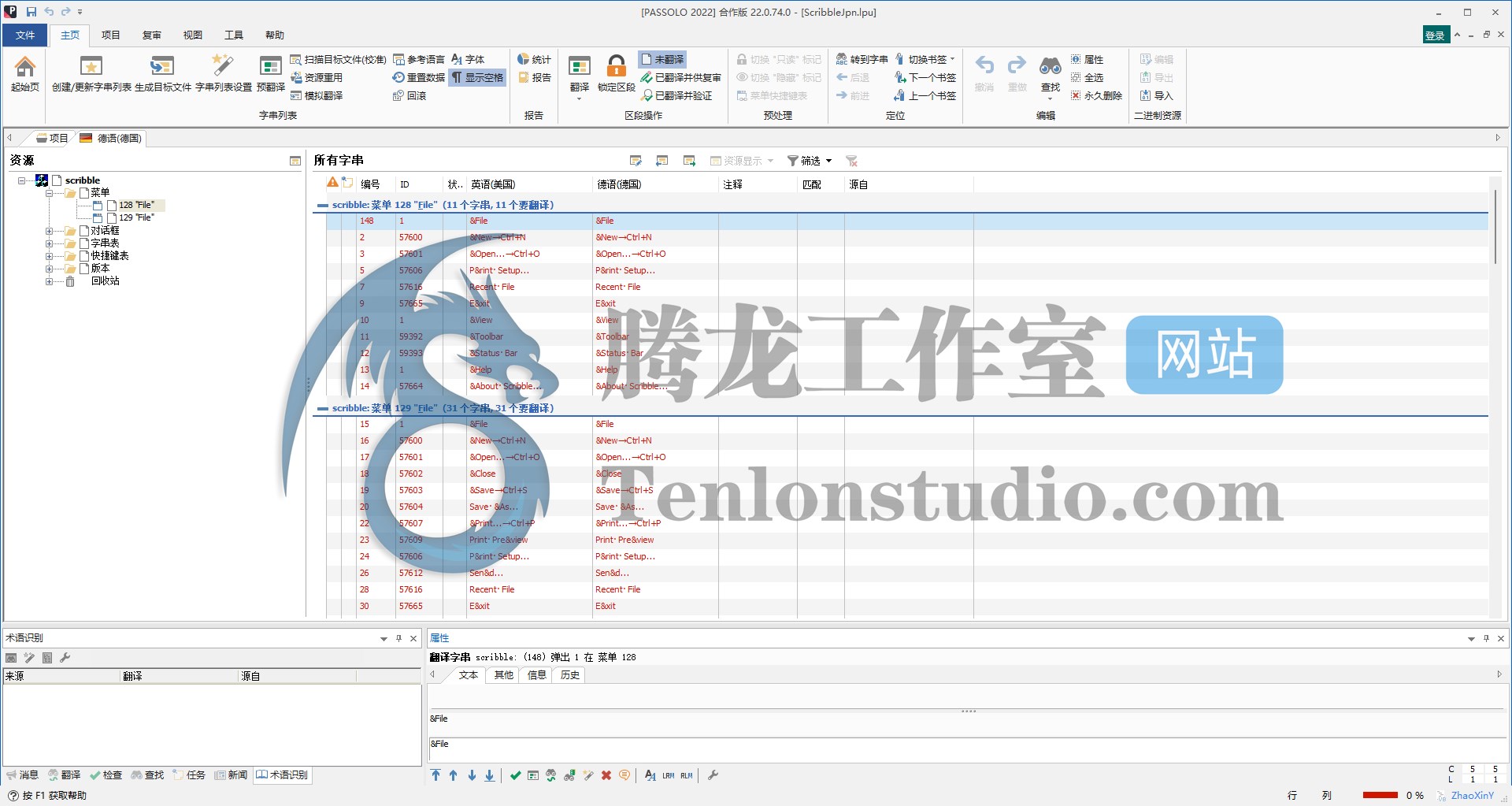The image size is (1512, 806).
Task: Click 全选 select all
Action: click(x=1087, y=77)
